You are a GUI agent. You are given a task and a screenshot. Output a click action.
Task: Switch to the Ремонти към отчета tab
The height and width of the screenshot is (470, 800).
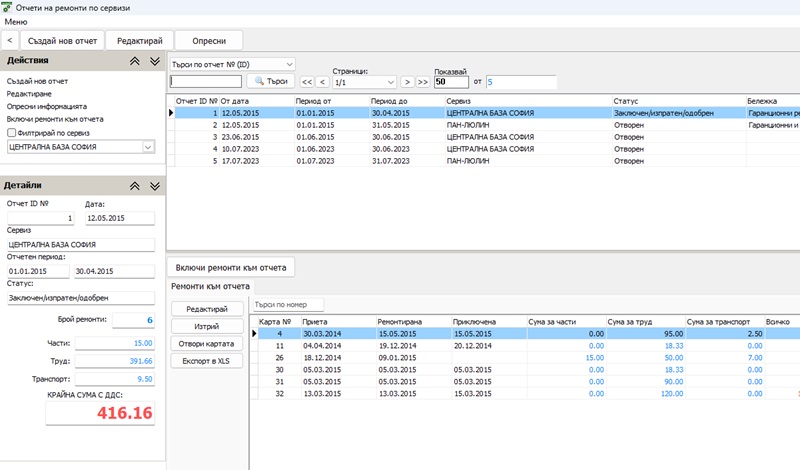click(x=210, y=286)
